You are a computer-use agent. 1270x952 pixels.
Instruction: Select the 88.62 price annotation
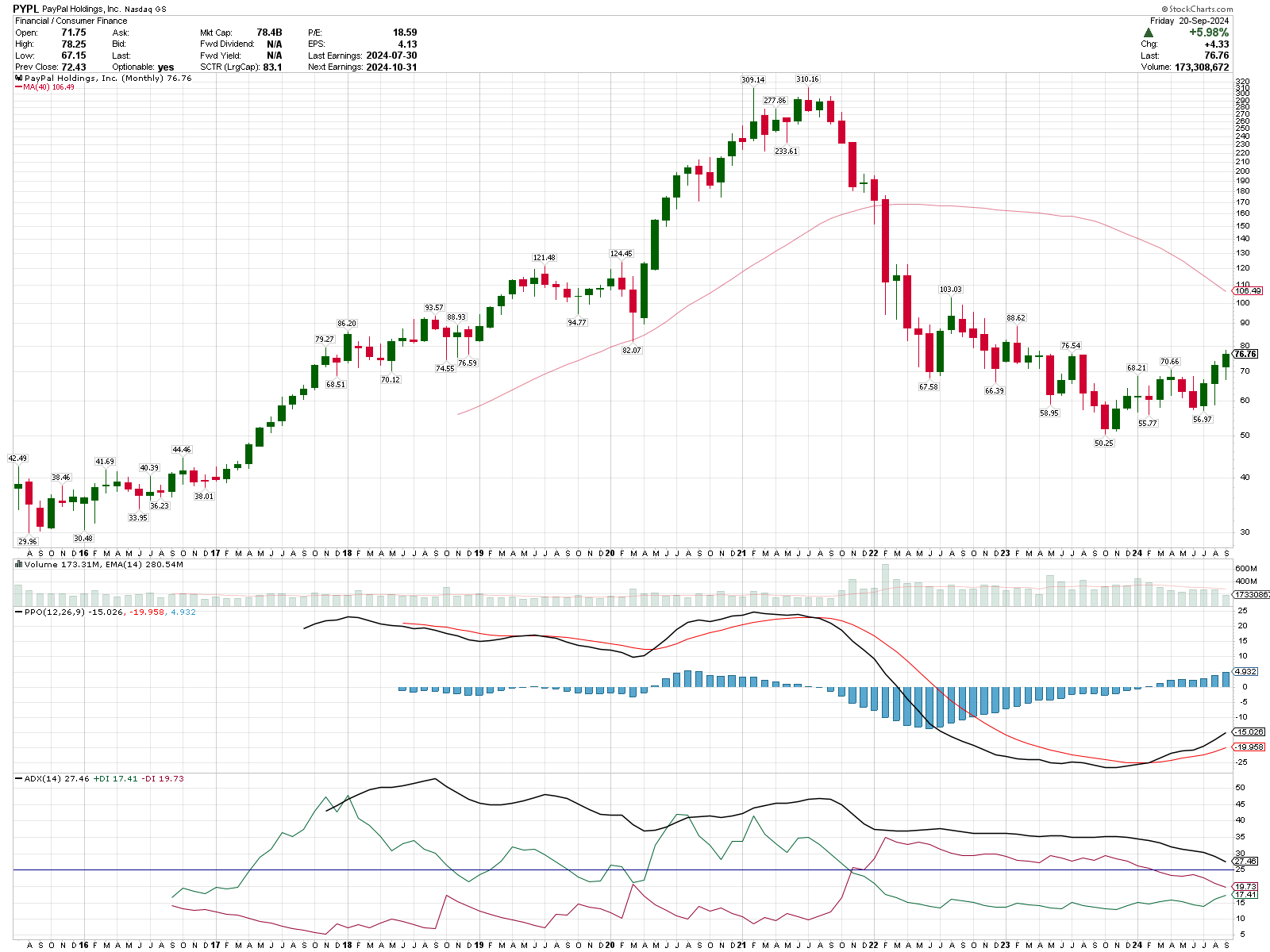click(x=1015, y=318)
